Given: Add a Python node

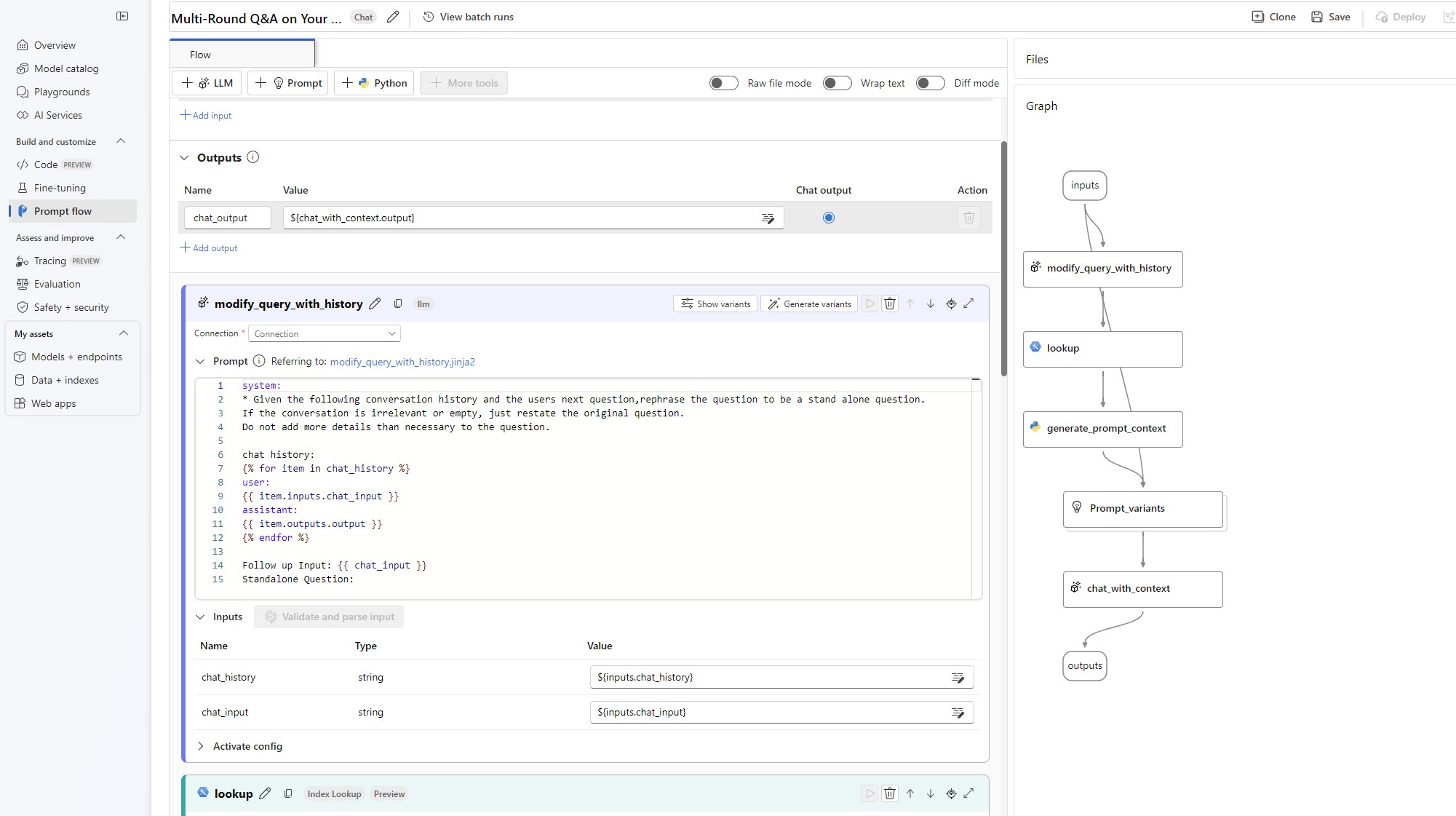Looking at the screenshot, I should pyautogui.click(x=374, y=83).
